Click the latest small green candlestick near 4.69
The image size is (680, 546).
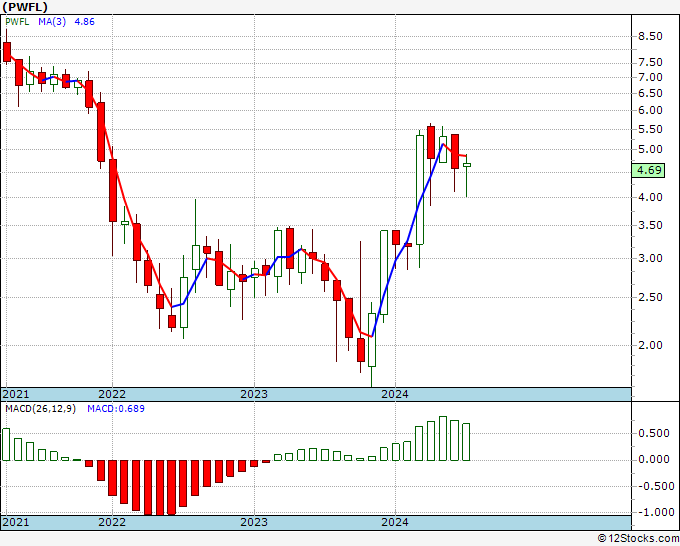467,165
